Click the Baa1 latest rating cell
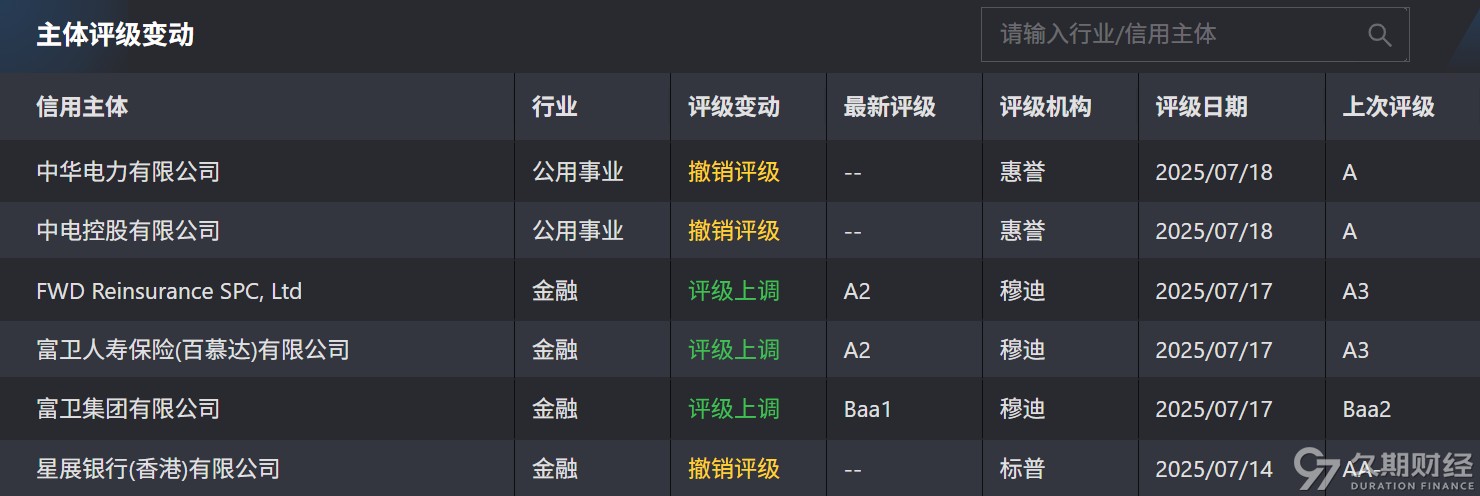 click(x=867, y=409)
